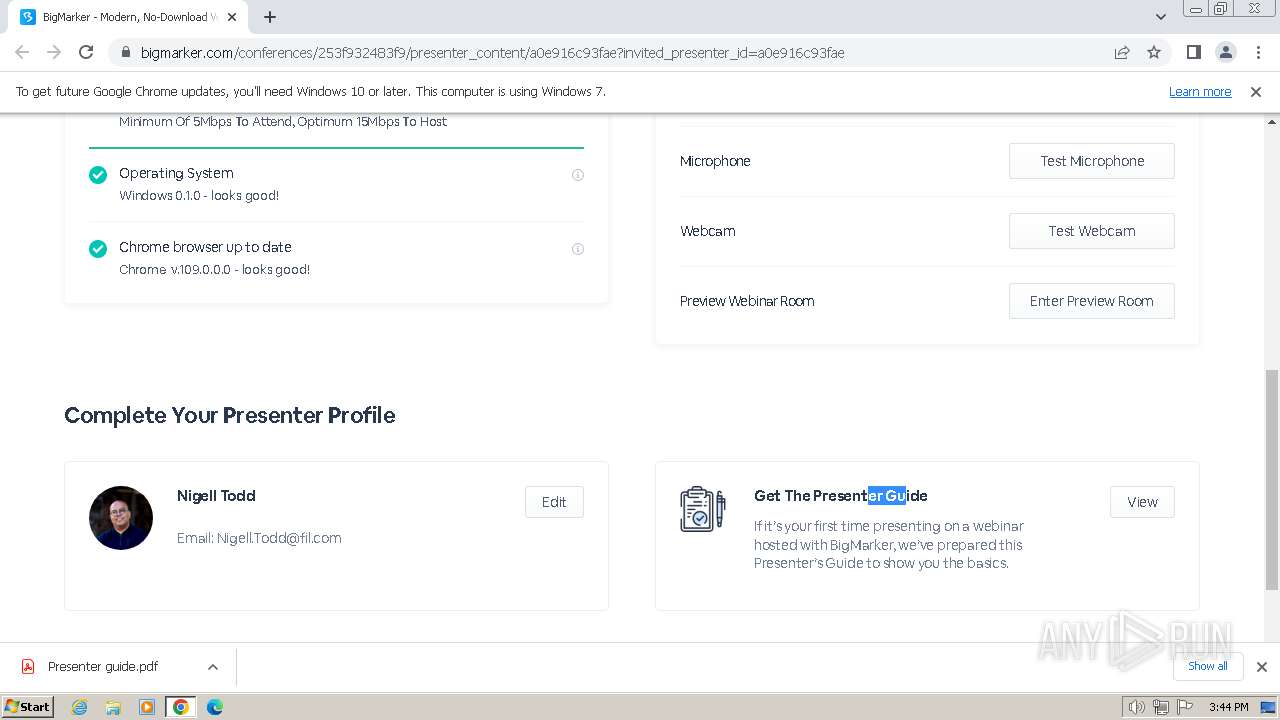The image size is (1280, 720).
Task: Open the Enter Preview Room button
Action: [1091, 301]
